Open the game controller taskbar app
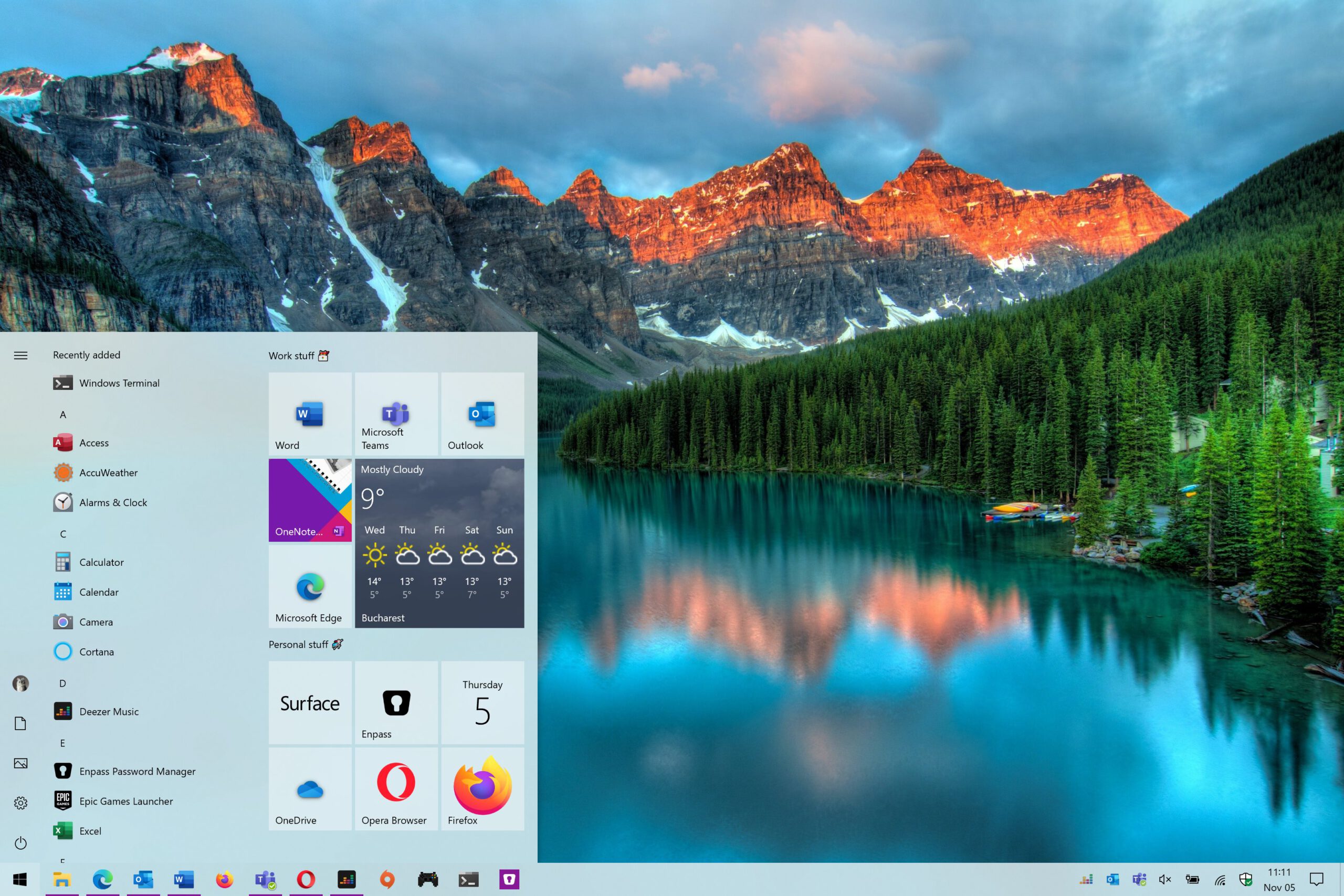This screenshot has height=896, width=1344. click(x=427, y=879)
